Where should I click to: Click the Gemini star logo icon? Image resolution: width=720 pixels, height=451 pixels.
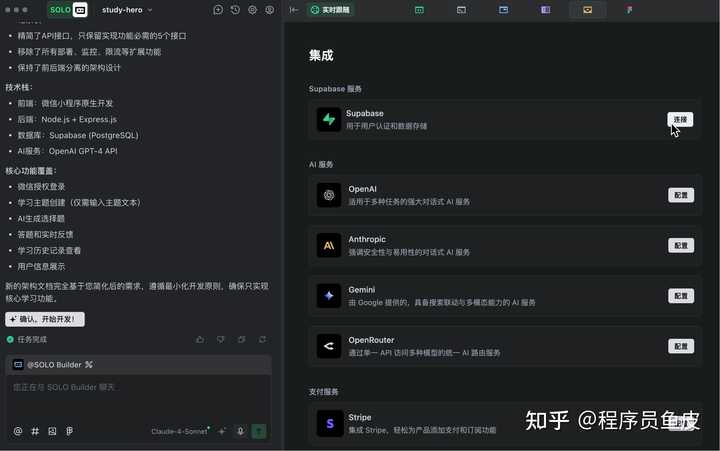tap(329, 296)
